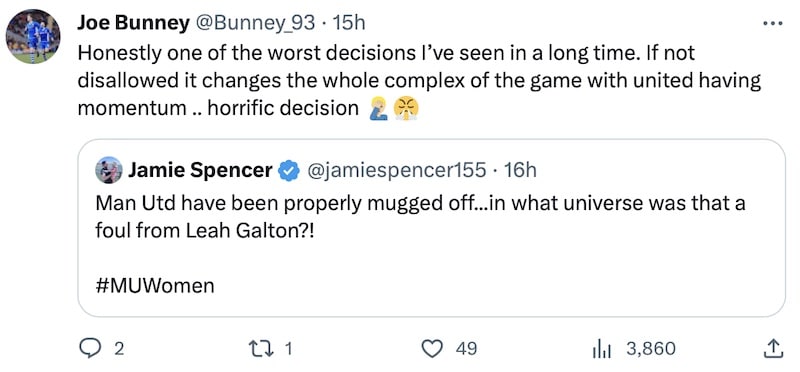The image size is (800, 372).
Task: Like the tweet with heart icon
Action: (433, 349)
